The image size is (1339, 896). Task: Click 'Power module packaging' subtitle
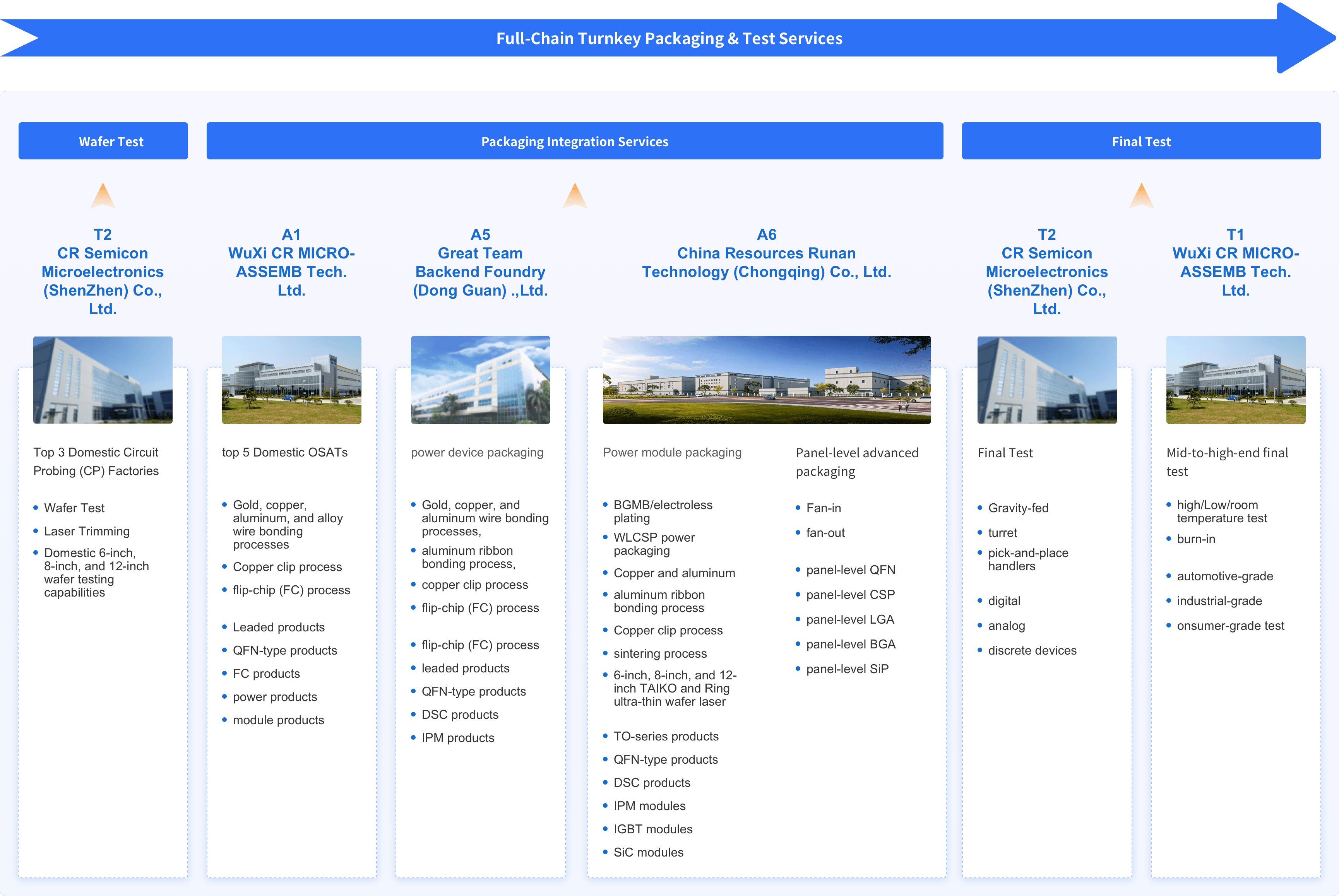pos(672,453)
